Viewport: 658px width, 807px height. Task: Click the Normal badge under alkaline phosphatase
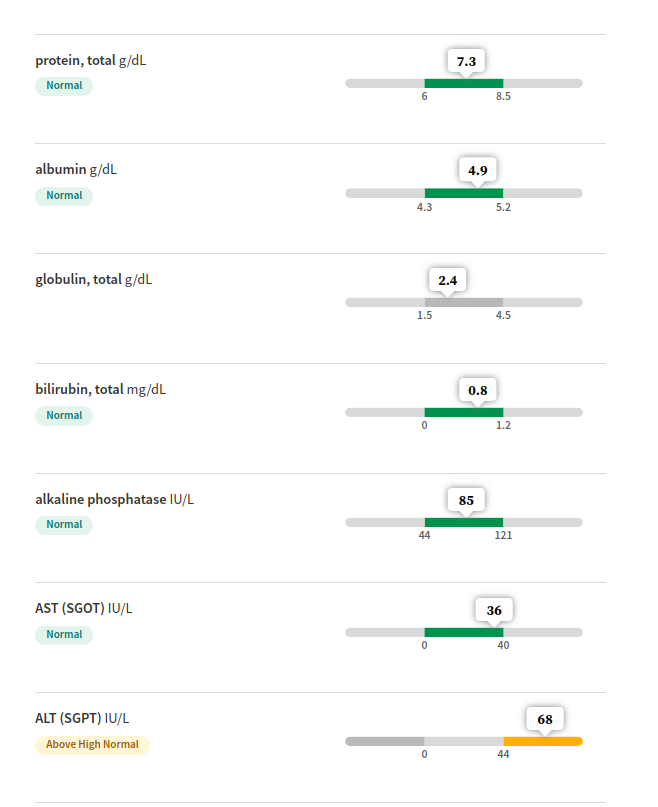click(x=64, y=525)
